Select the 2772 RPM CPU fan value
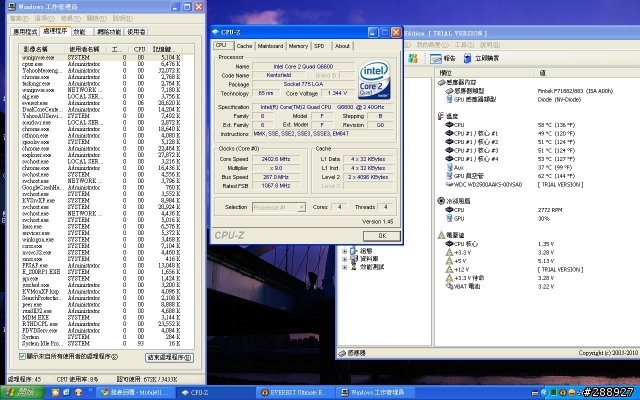640x400 pixels. (550, 210)
